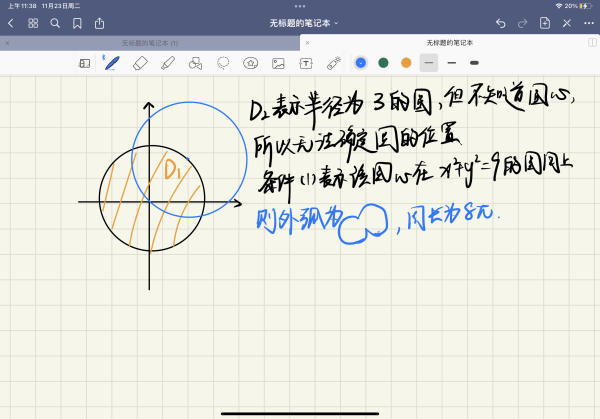Image resolution: width=600 pixels, height=419 pixels.
Task: Open the Elements sticker tool
Action: [251, 63]
